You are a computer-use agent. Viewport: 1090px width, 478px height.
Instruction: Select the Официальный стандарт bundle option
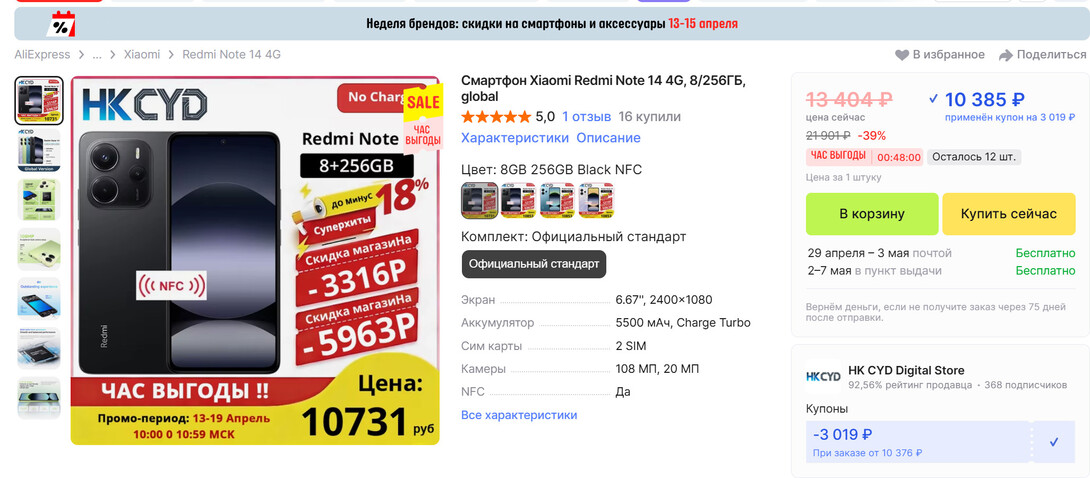pyautogui.click(x=534, y=264)
